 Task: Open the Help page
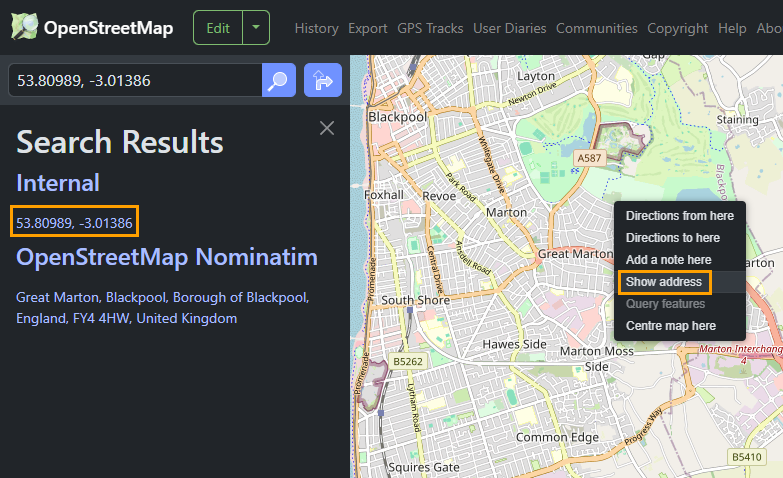732,28
